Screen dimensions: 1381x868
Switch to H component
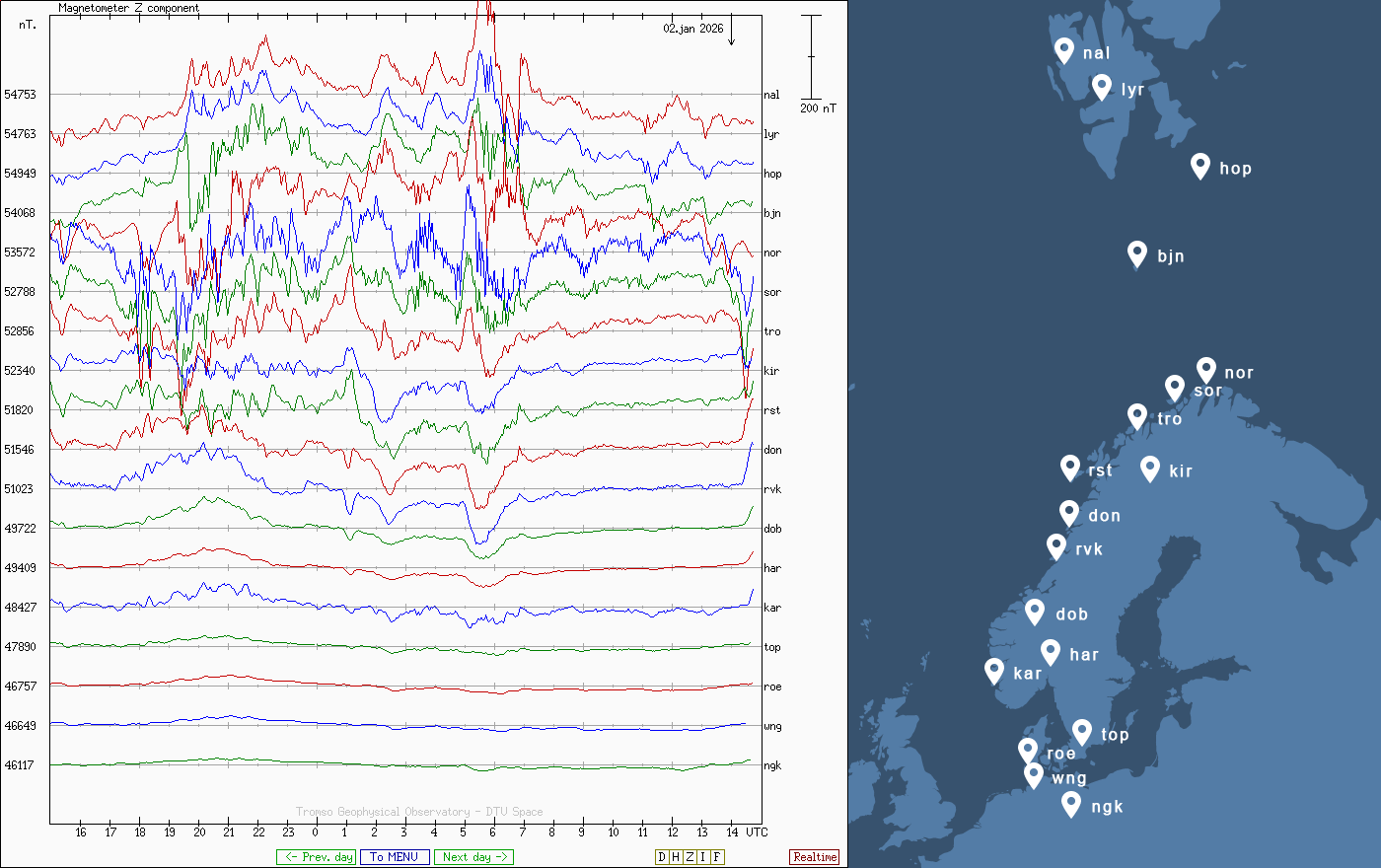click(676, 857)
